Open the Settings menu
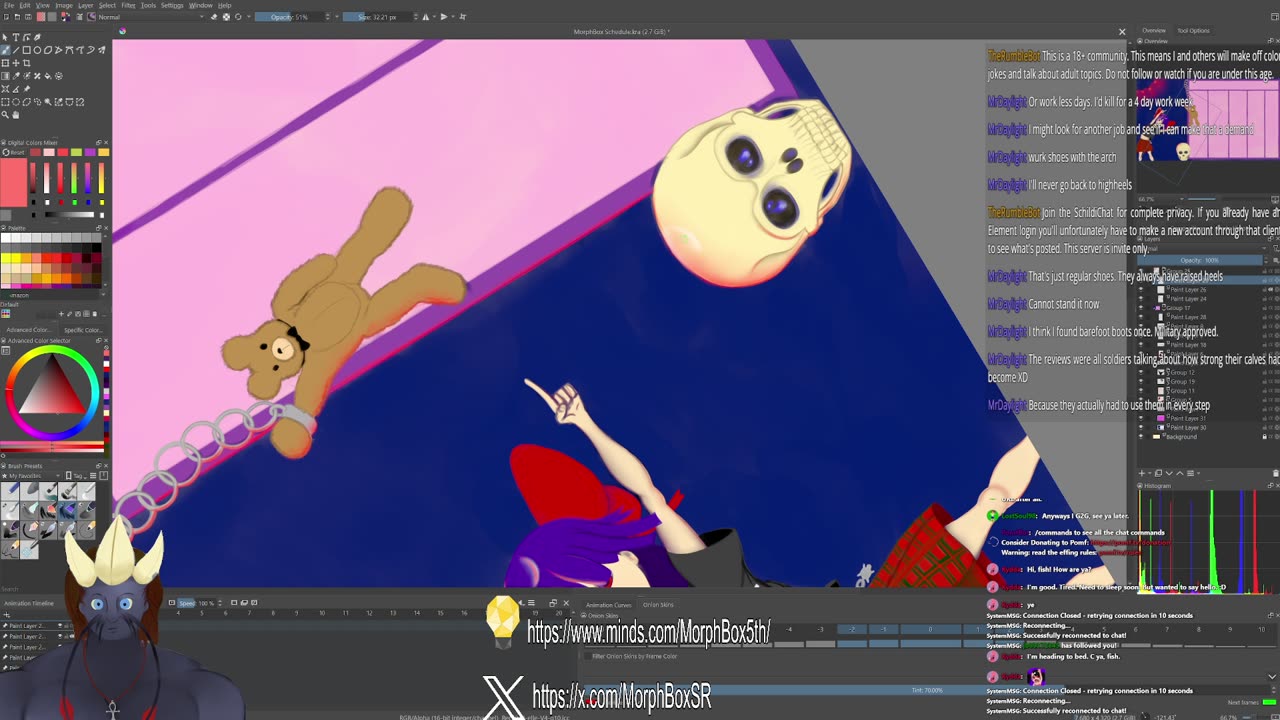 (172, 5)
